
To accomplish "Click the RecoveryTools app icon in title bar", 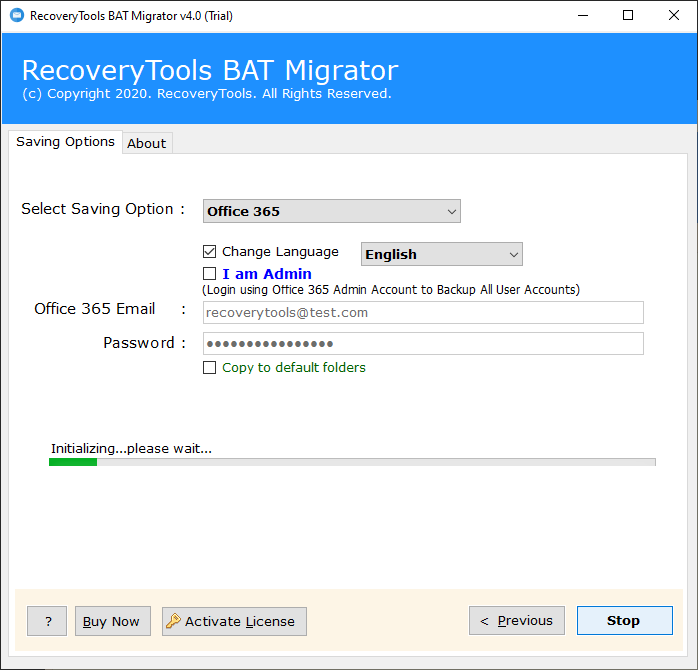I will coord(17,16).
